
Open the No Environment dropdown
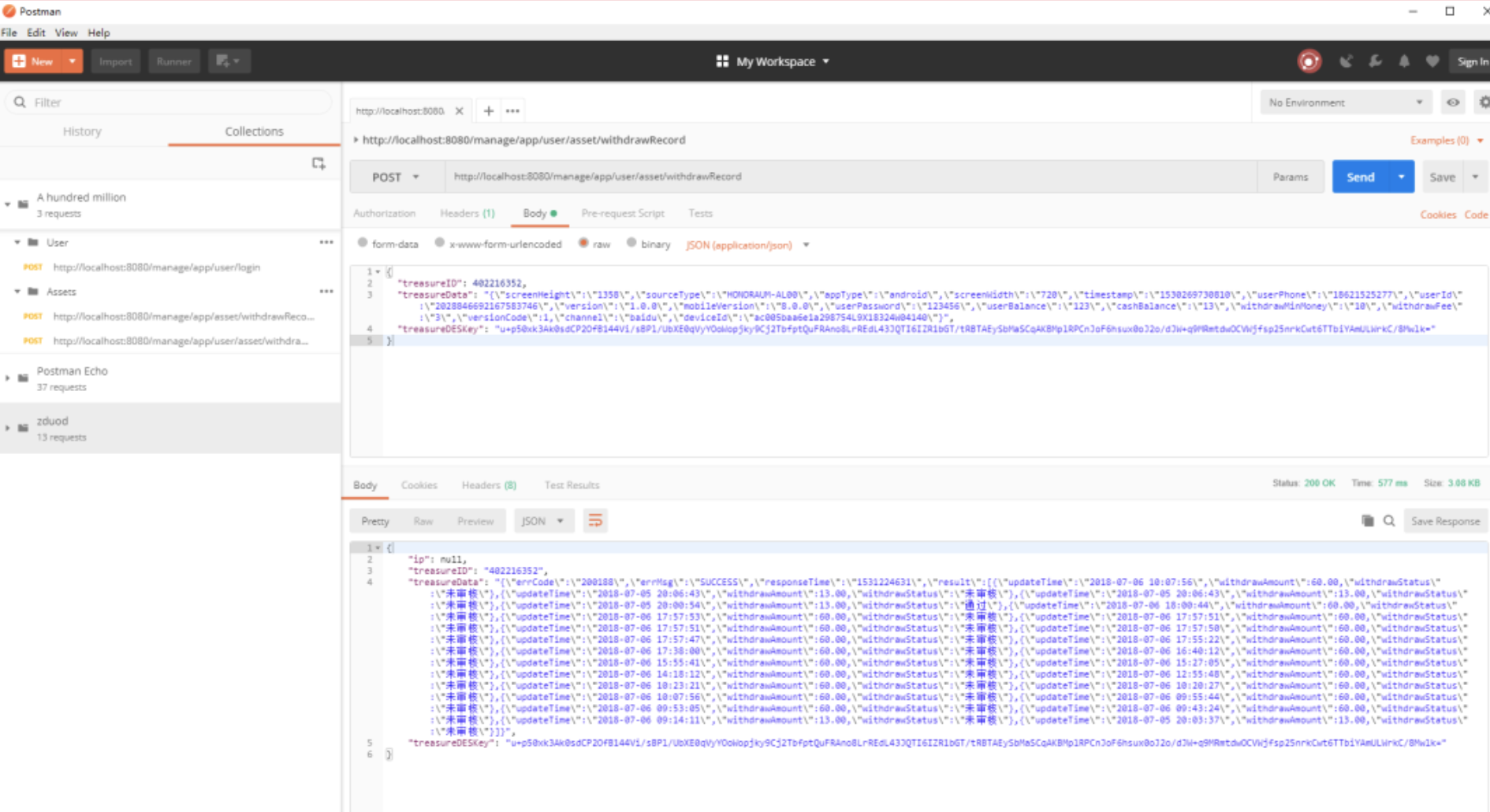coord(1345,102)
